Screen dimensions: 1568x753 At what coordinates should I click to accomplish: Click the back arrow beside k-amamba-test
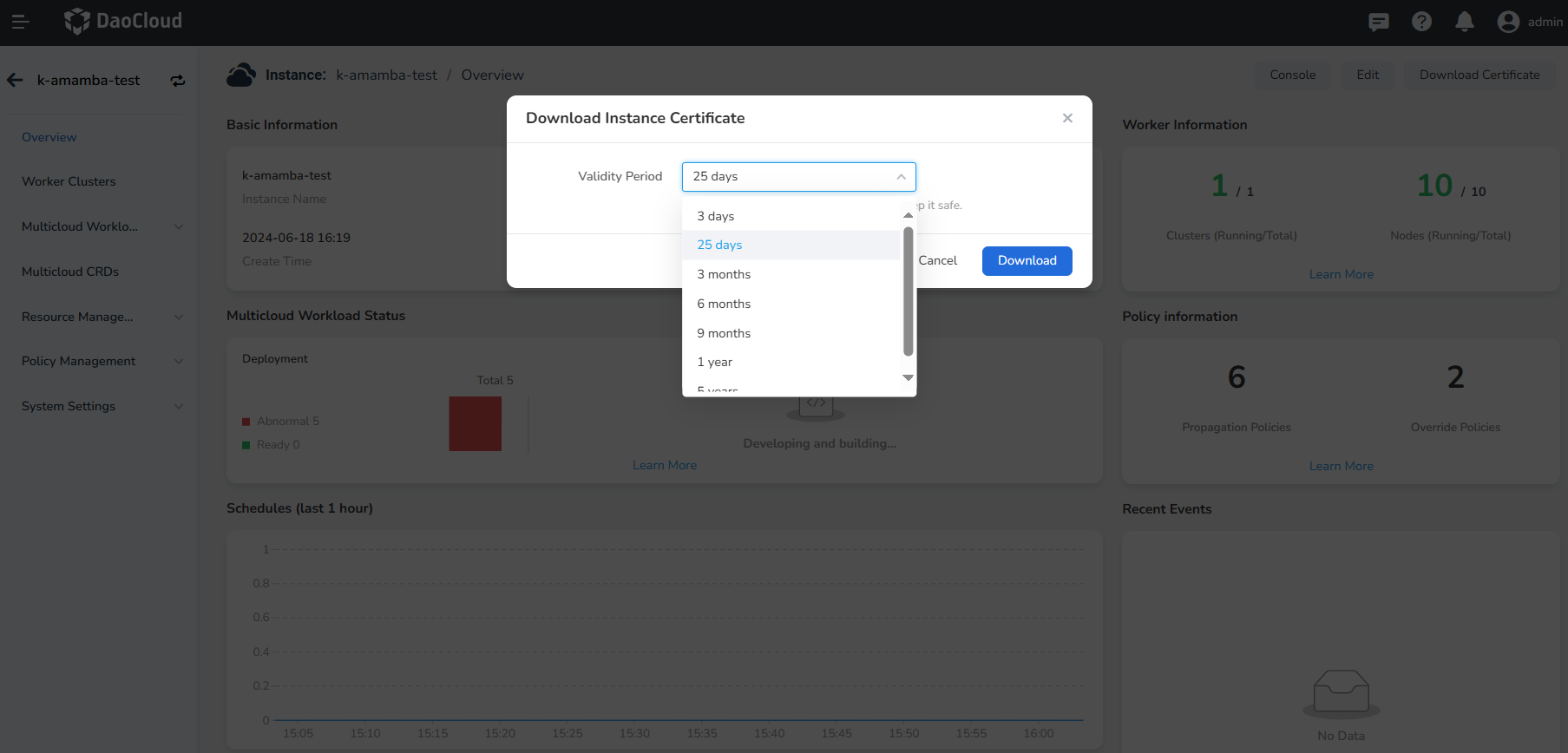pyautogui.click(x=15, y=80)
